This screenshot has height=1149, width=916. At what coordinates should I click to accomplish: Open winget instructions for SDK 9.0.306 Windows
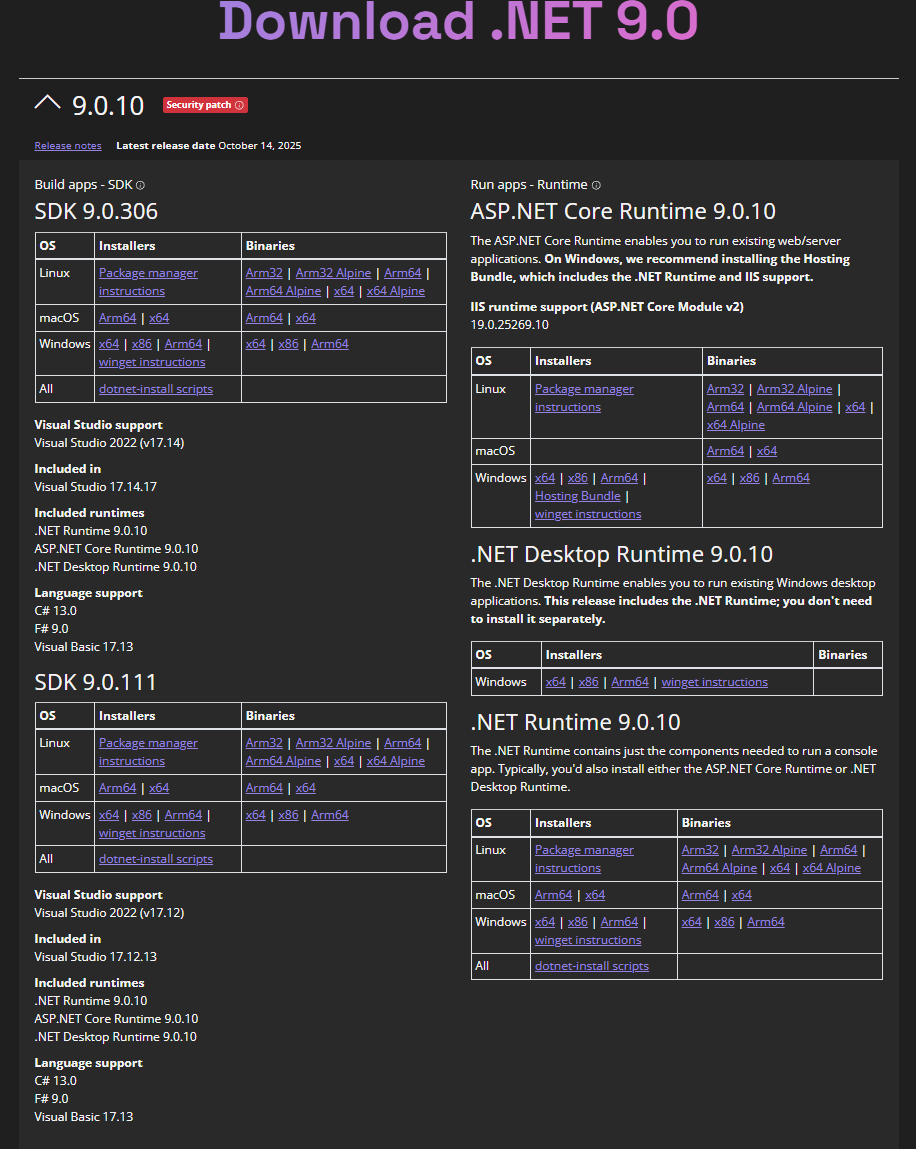(x=151, y=361)
